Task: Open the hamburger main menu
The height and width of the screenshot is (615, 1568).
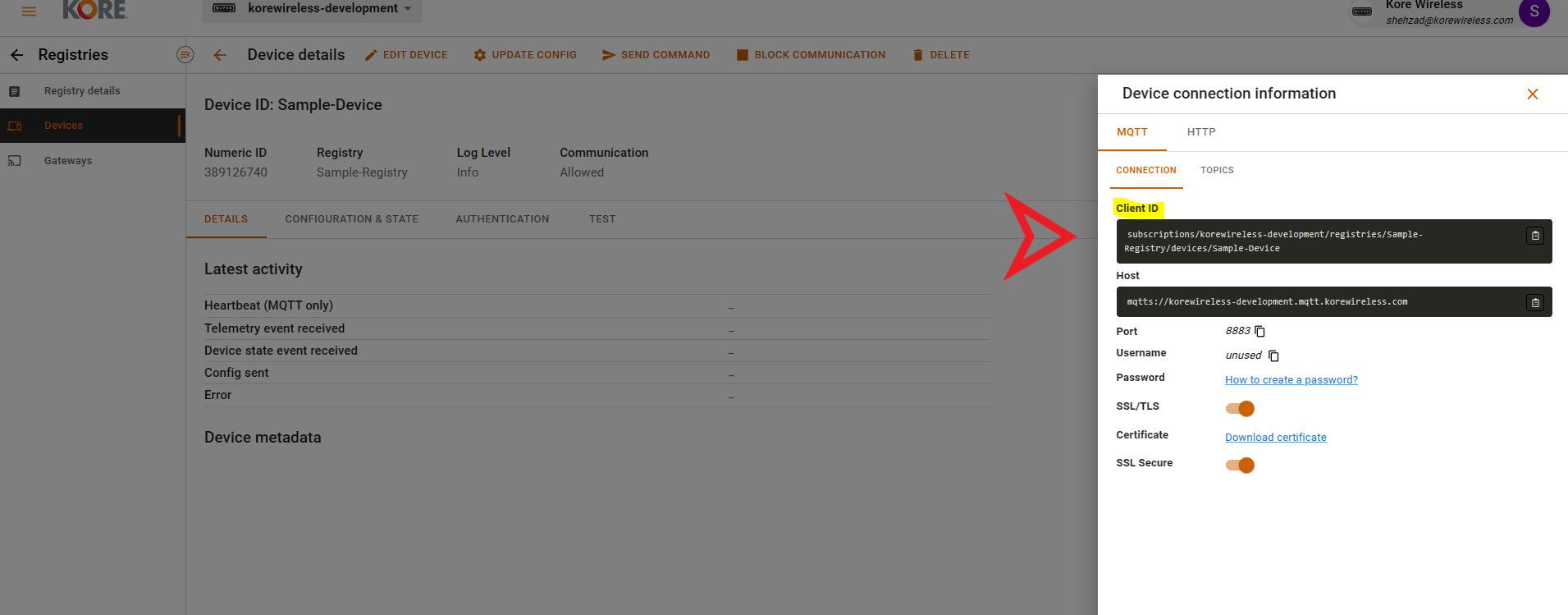Action: tap(29, 11)
